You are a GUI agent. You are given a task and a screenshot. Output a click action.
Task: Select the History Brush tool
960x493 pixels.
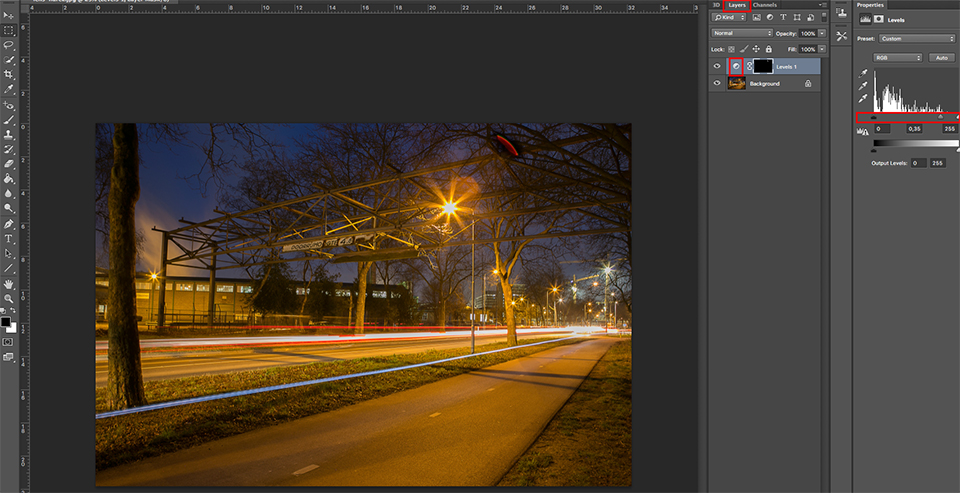9,149
